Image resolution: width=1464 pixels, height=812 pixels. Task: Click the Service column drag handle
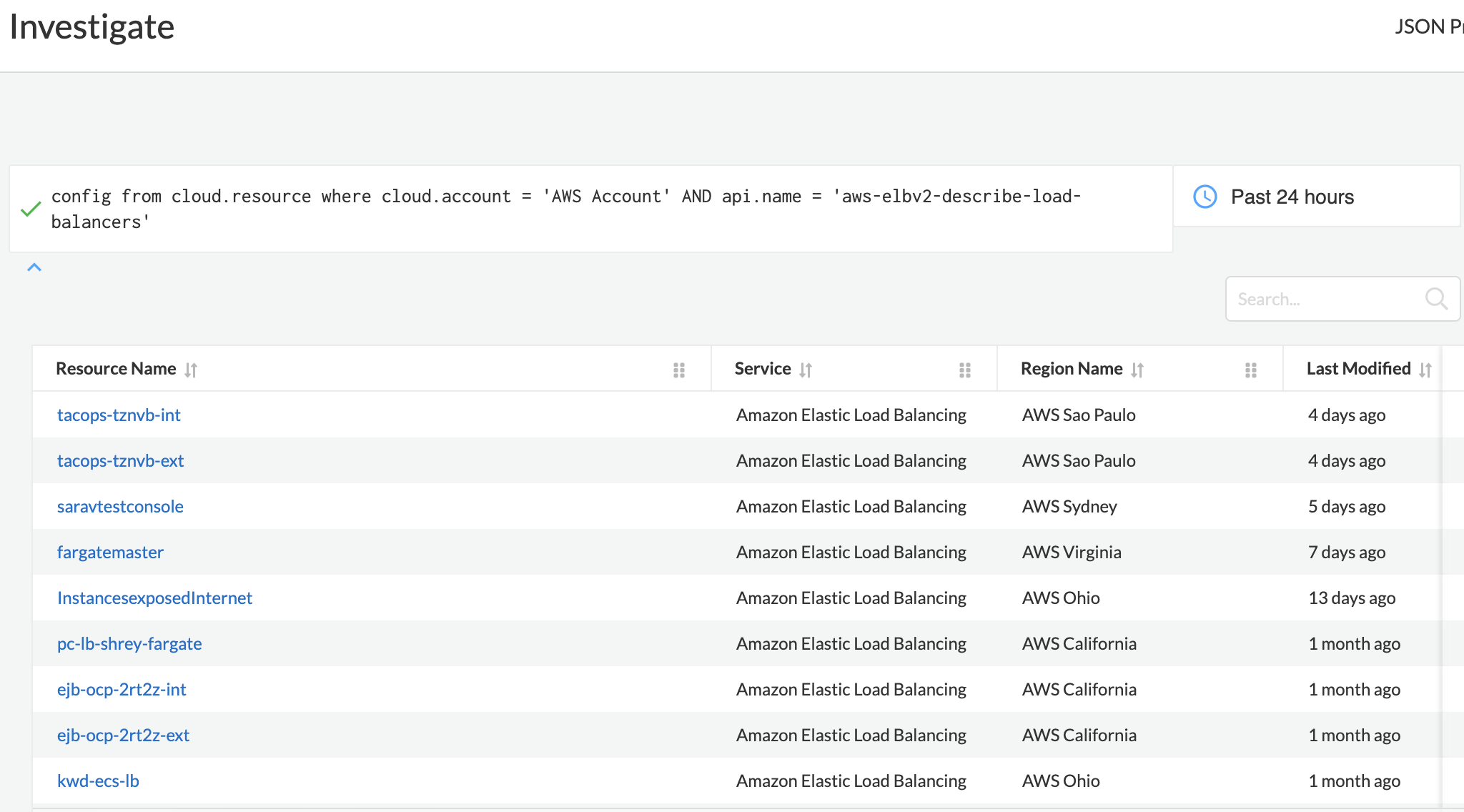tap(965, 370)
